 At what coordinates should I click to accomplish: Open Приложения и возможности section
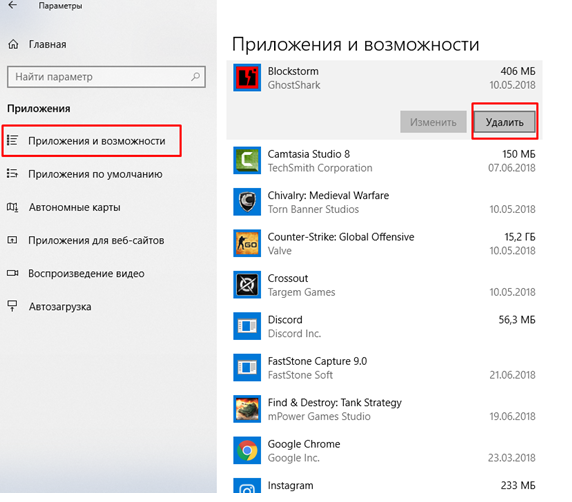97,141
